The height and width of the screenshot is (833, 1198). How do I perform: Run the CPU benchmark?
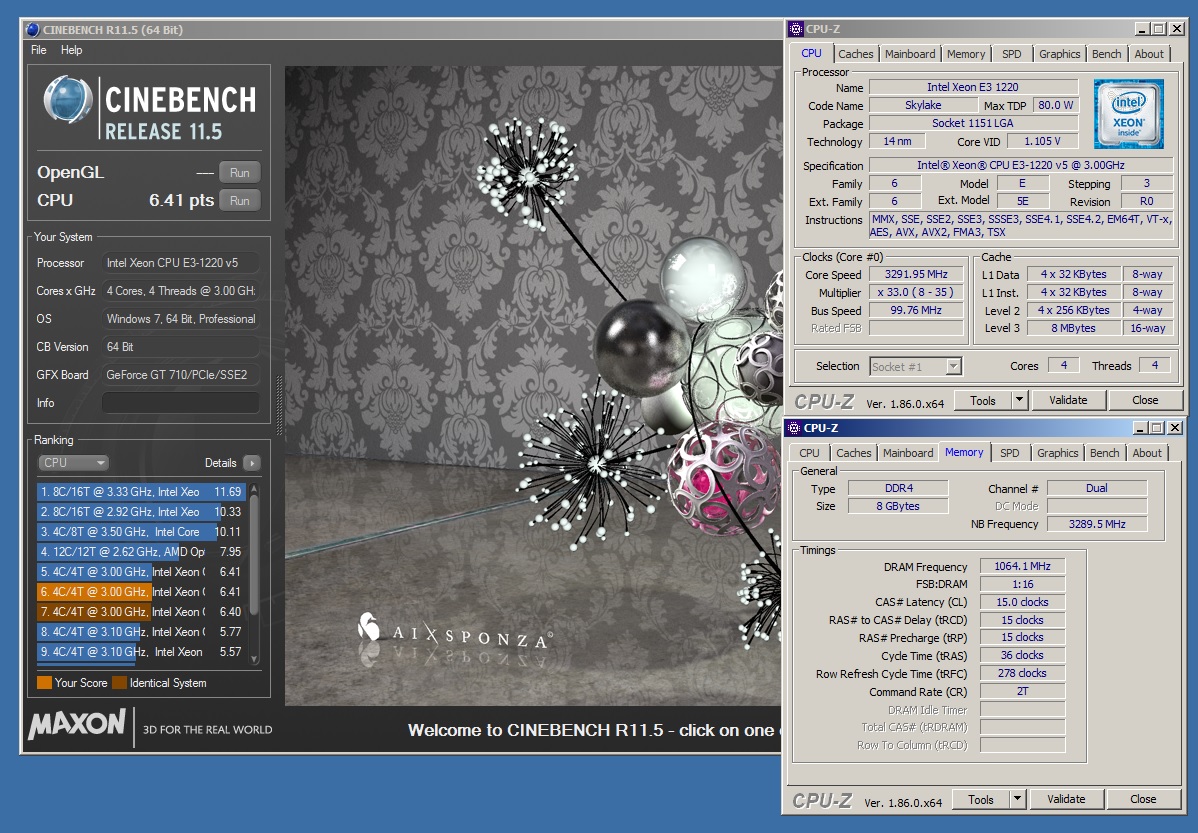pos(240,201)
